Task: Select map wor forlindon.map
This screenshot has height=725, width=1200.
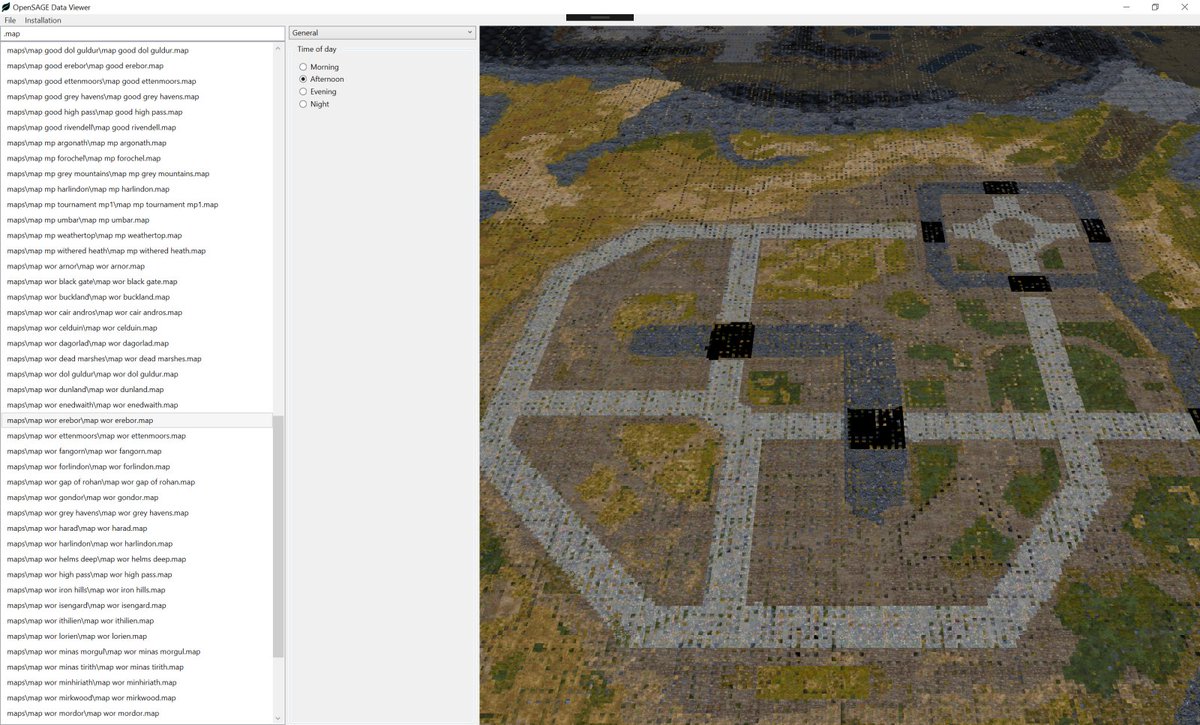Action: [x=137, y=467]
